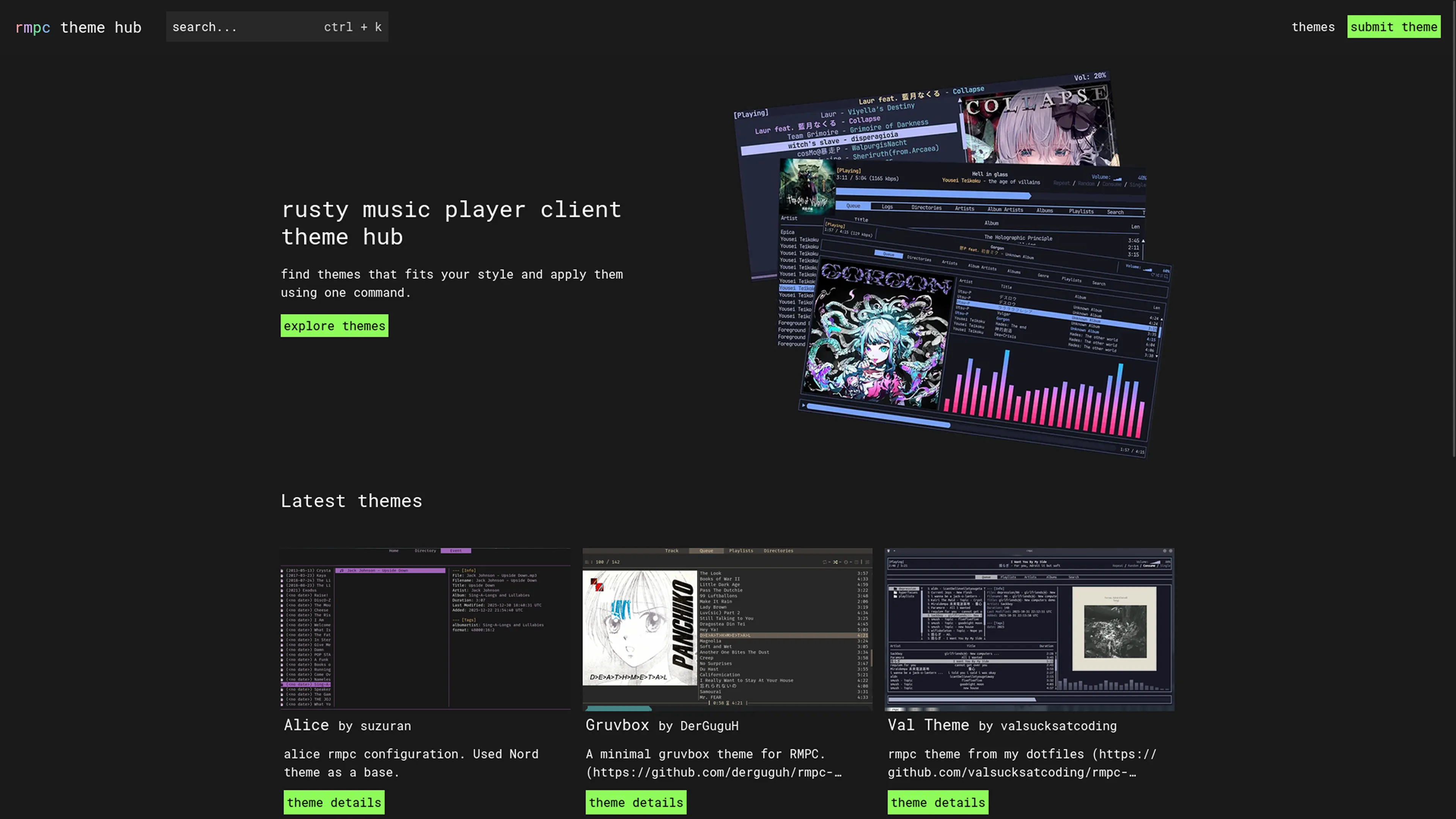
Task: Open the themes navigation link
Action: click(1313, 27)
